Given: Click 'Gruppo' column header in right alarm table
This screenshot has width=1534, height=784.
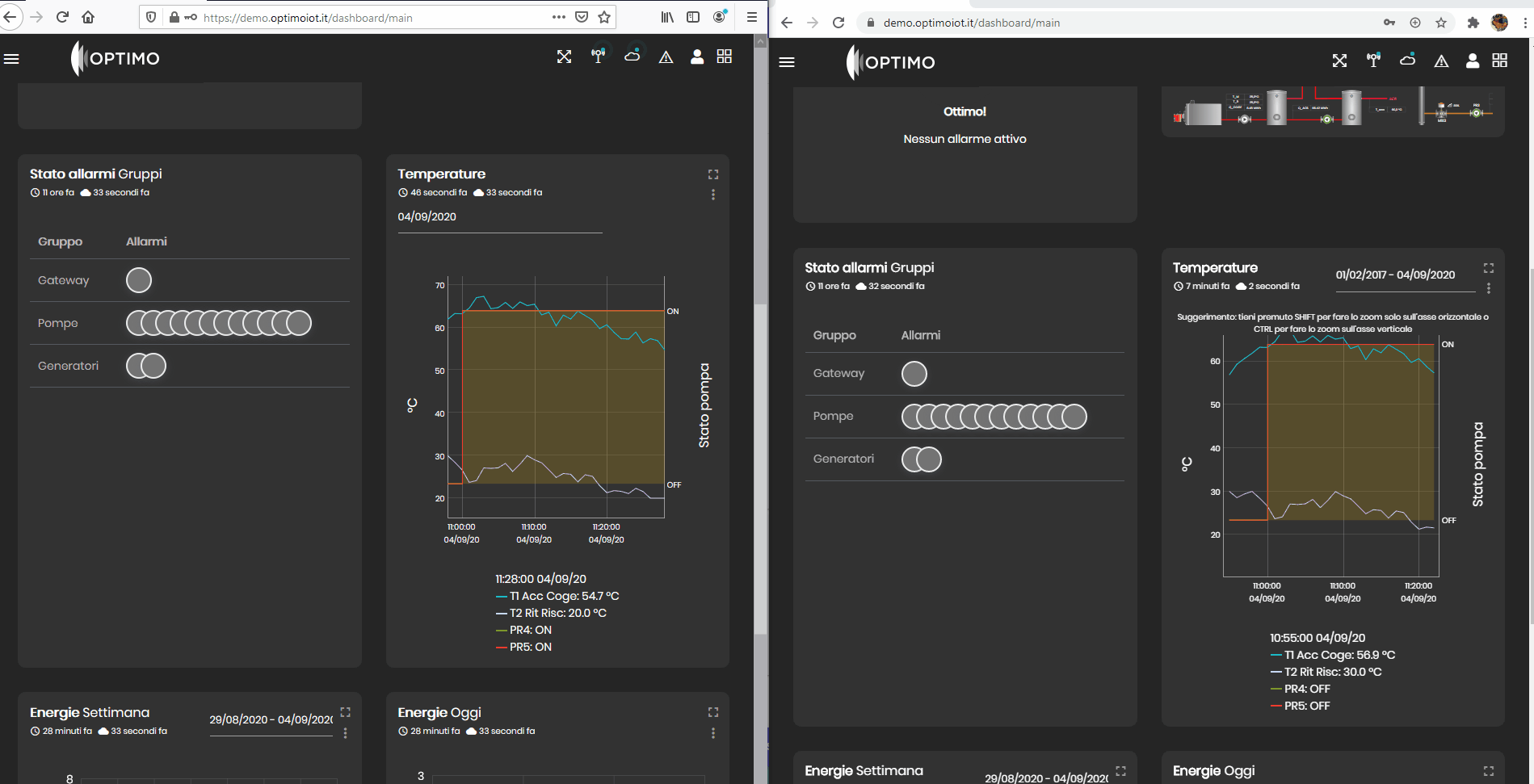Looking at the screenshot, I should 834,335.
